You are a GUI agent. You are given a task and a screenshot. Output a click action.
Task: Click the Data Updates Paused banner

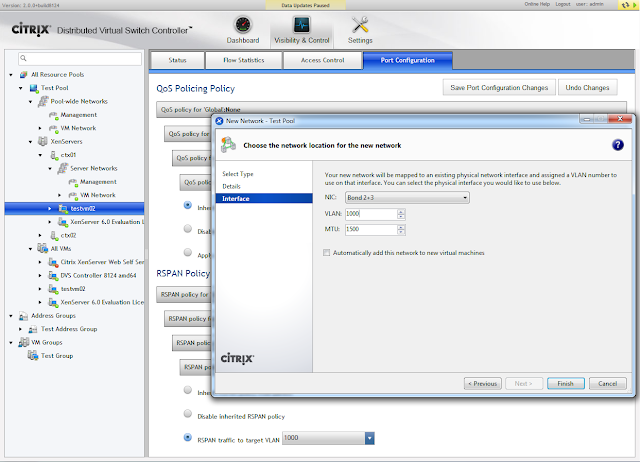tap(305, 5)
